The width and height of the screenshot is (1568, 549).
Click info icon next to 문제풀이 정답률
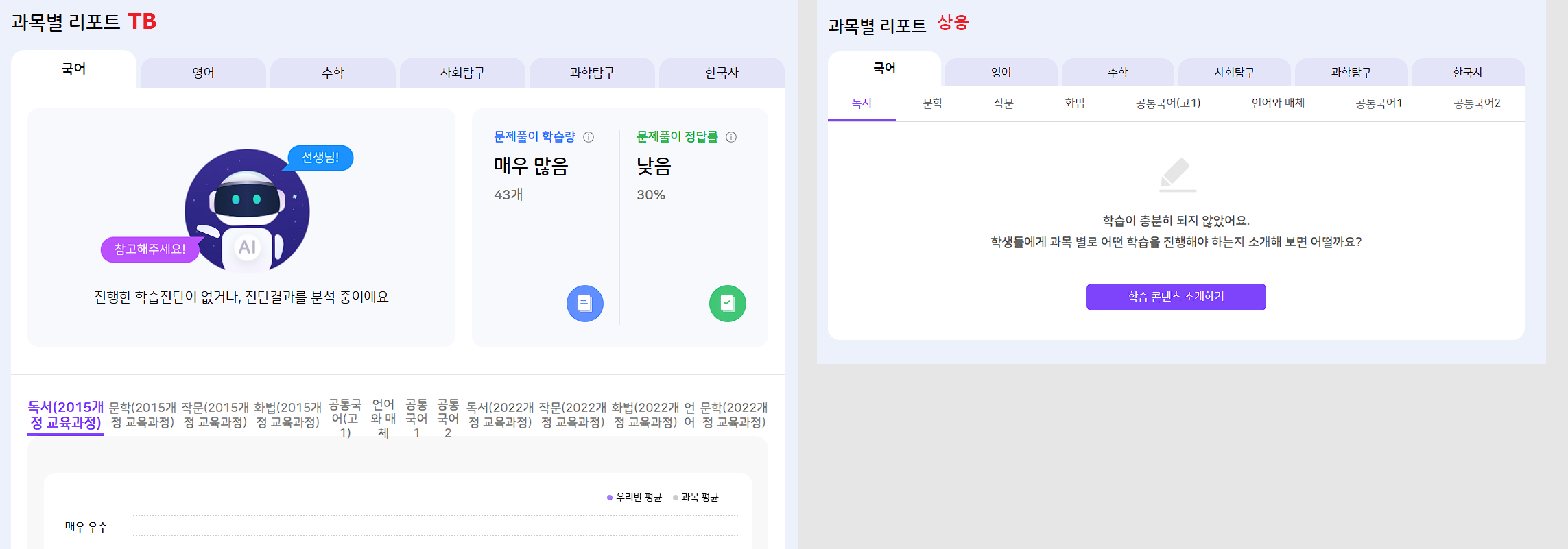tap(731, 137)
